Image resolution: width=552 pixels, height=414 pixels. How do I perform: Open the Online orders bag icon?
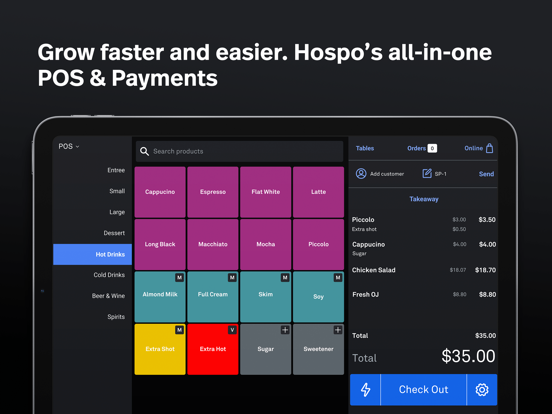[x=489, y=148]
